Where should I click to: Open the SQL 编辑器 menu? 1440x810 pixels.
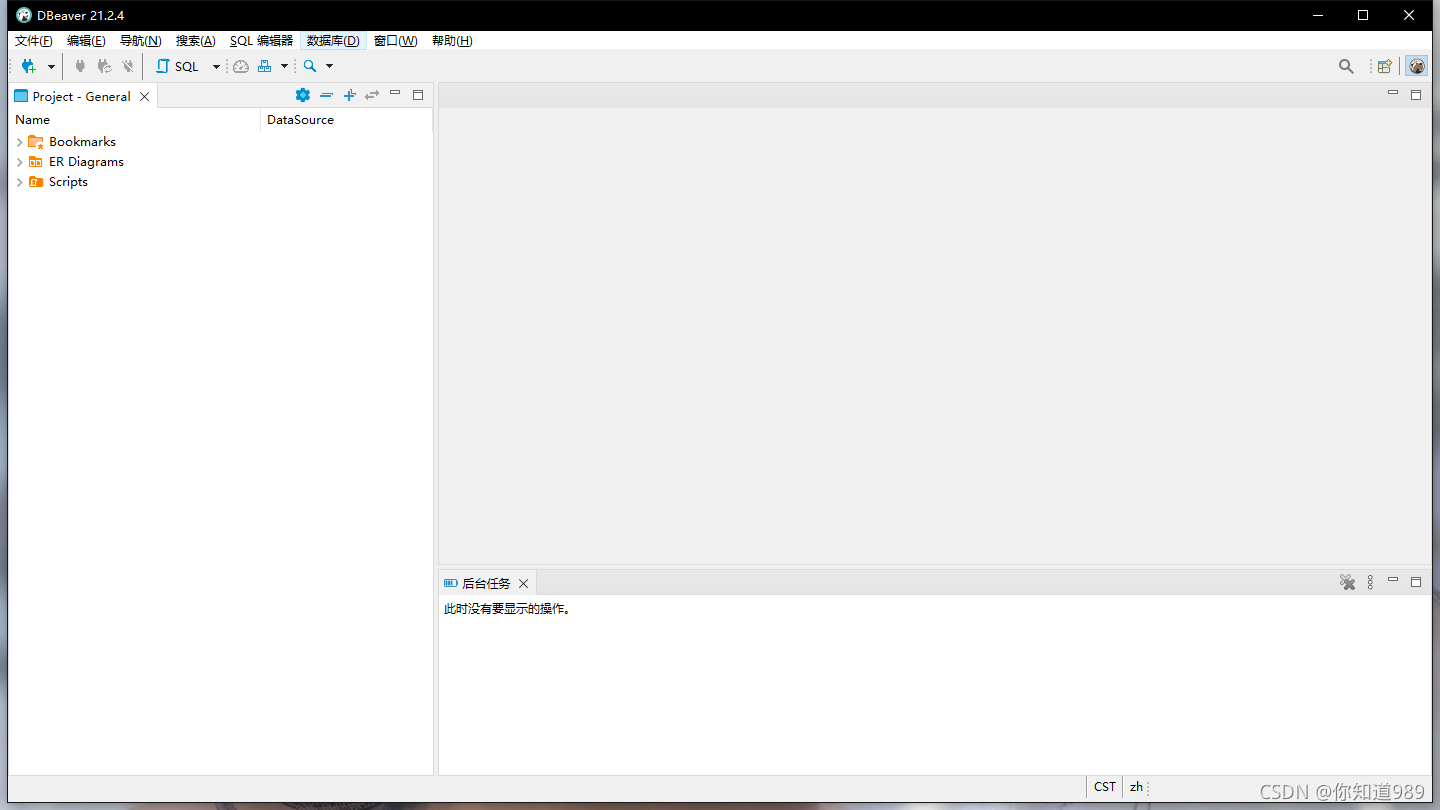click(261, 41)
